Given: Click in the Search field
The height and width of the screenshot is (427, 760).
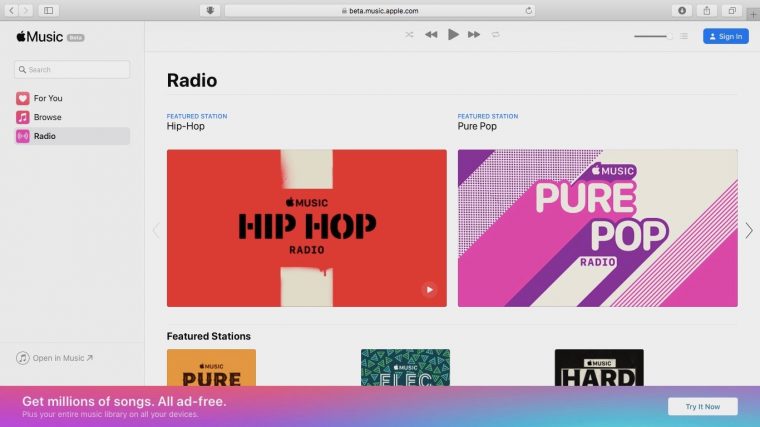Looking at the screenshot, I should (x=72, y=70).
